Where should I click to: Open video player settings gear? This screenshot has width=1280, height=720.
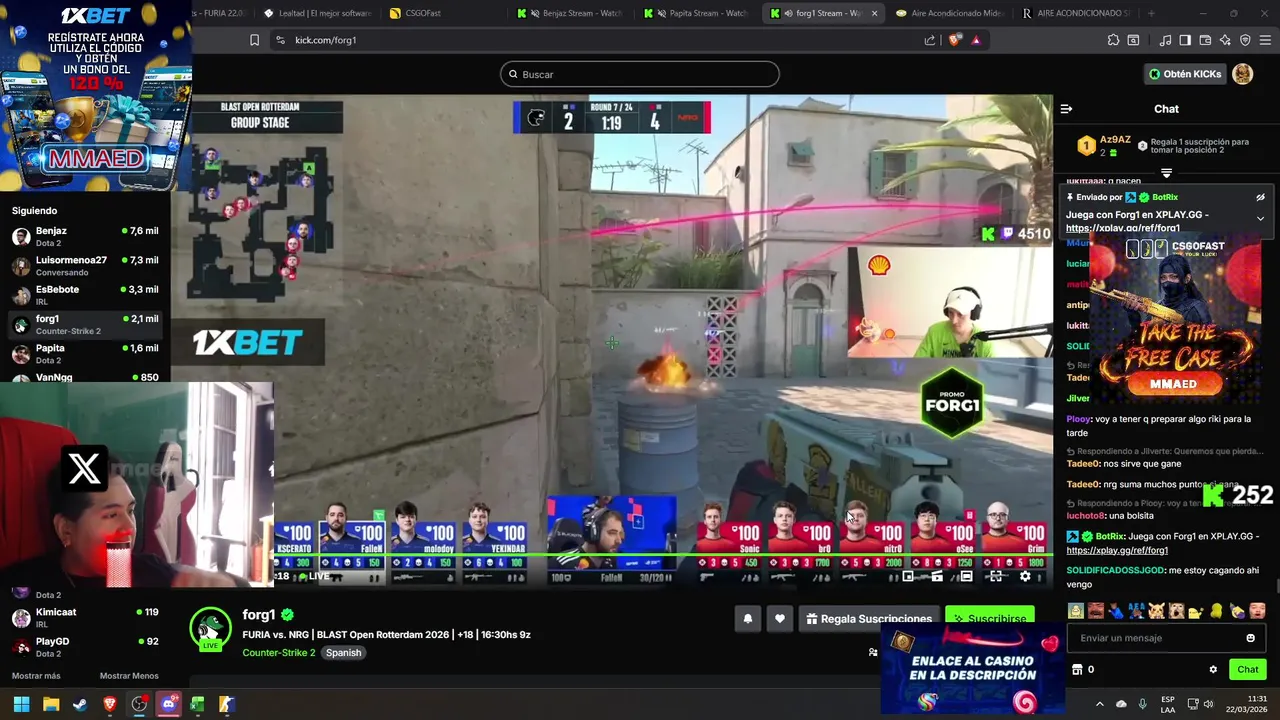pos(1025,576)
